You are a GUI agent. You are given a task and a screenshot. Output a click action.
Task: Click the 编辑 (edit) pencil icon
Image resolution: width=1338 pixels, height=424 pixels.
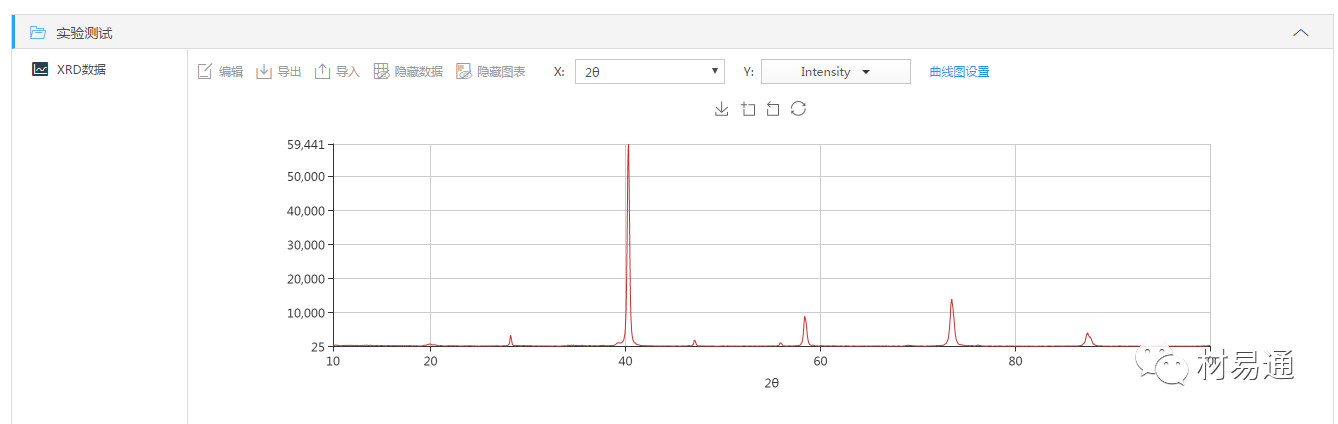(x=205, y=72)
